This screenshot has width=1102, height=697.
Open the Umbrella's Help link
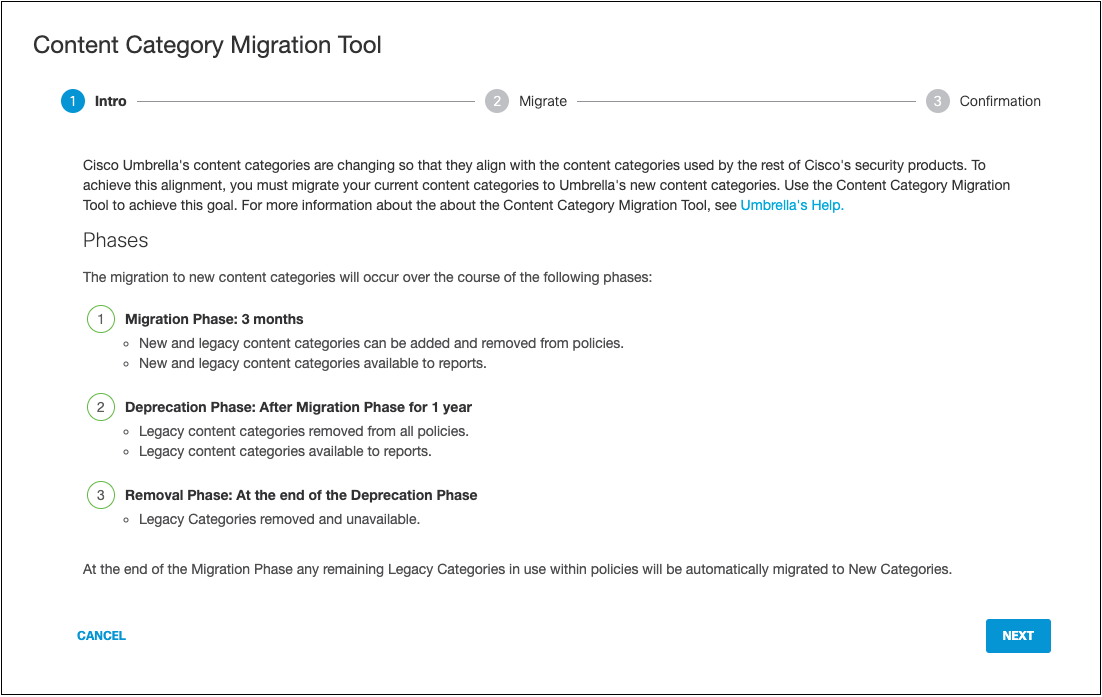tap(792, 205)
